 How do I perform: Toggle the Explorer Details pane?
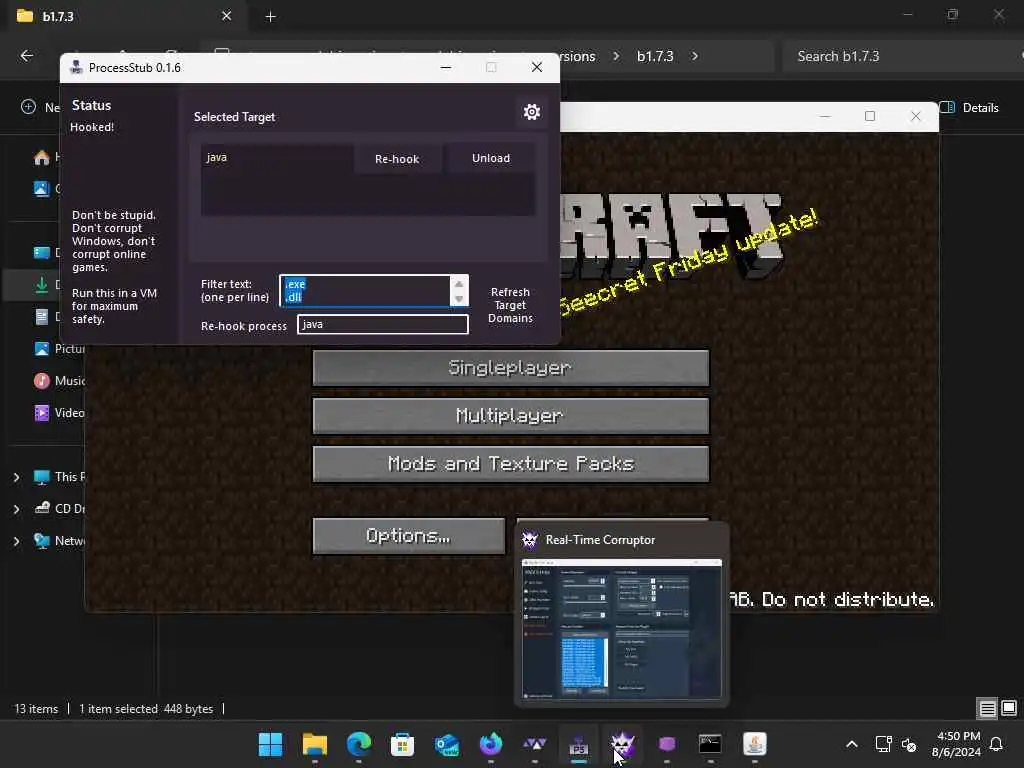coord(969,108)
